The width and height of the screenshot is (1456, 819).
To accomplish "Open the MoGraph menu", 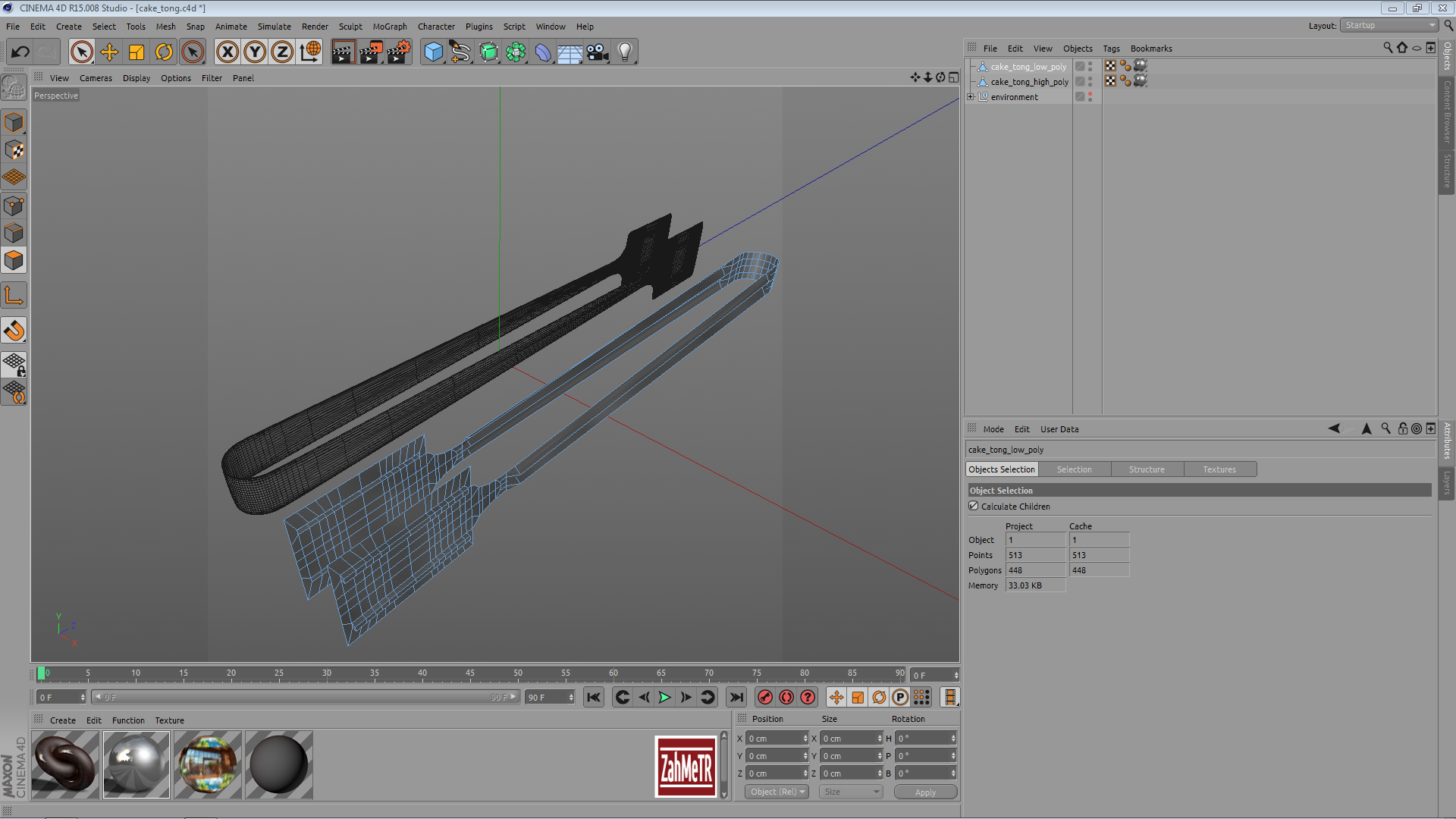I will tap(389, 27).
